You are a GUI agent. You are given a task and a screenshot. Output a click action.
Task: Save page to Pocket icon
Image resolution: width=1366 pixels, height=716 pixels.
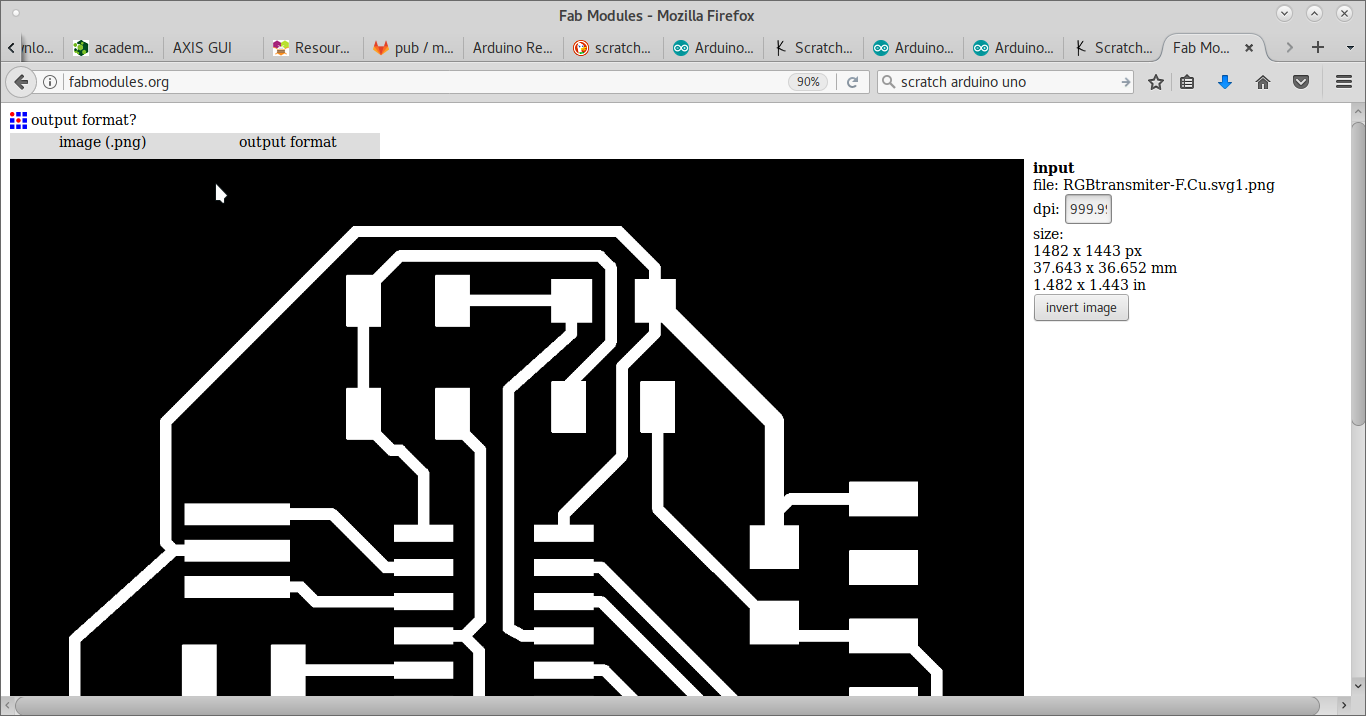(x=1301, y=82)
